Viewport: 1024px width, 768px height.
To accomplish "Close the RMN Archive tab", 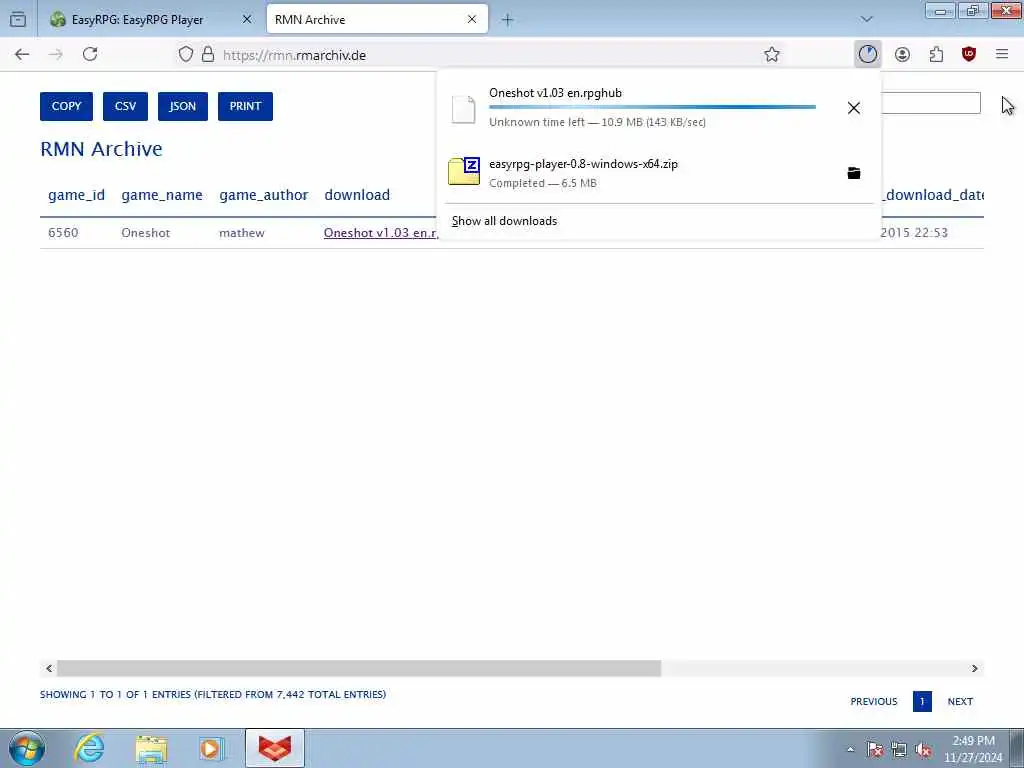I will [x=472, y=20].
